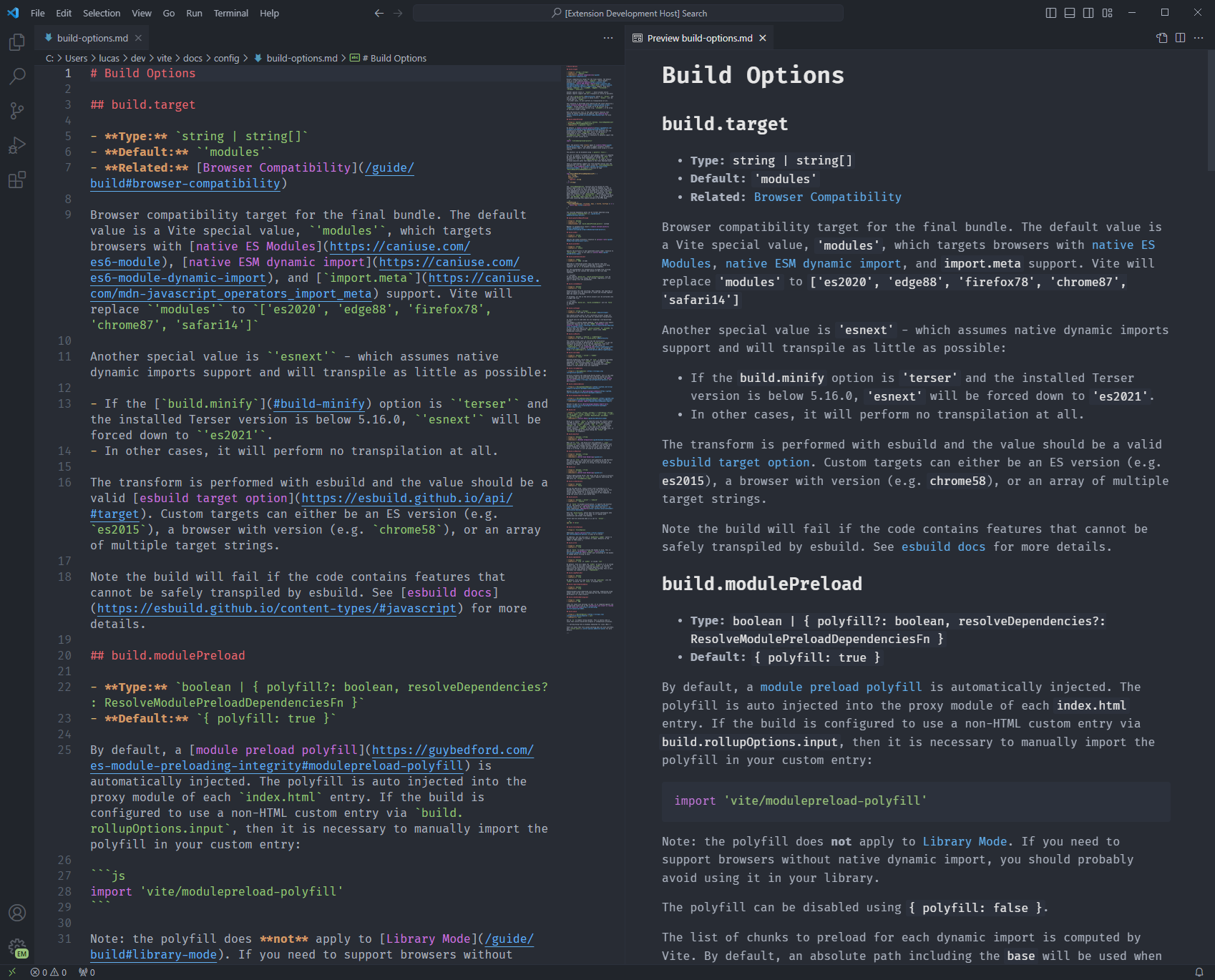Open forwarded ports status item
Image resolution: width=1215 pixels, height=980 pixels.
click(x=87, y=972)
